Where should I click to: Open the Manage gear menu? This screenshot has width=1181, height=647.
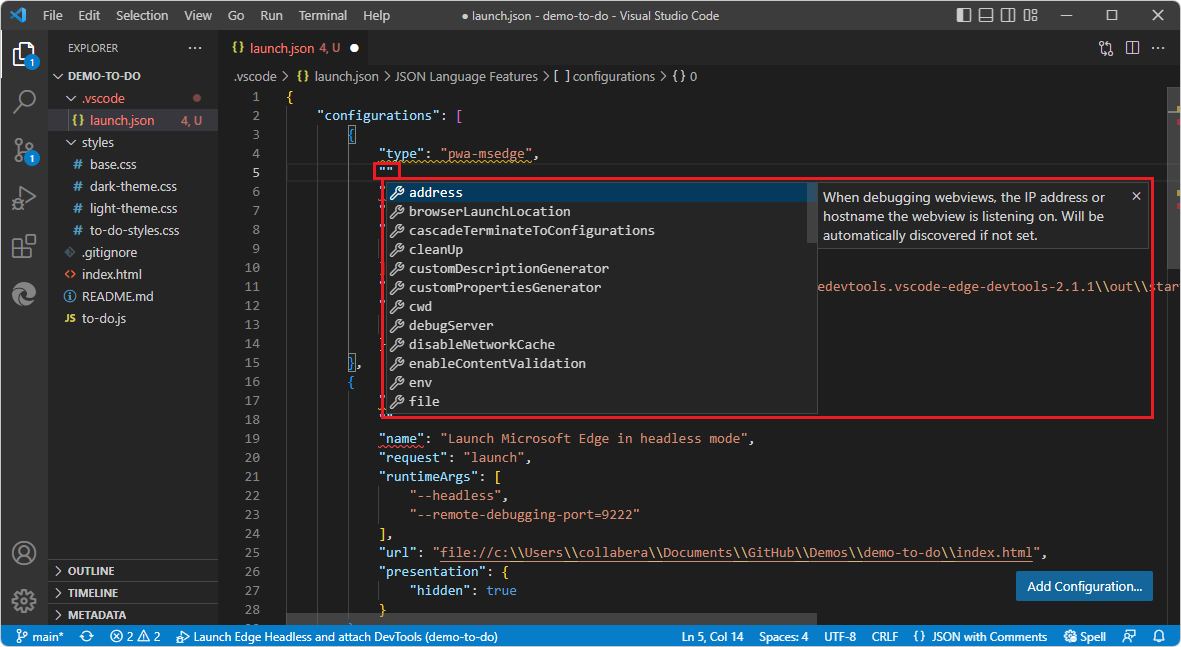(x=24, y=601)
